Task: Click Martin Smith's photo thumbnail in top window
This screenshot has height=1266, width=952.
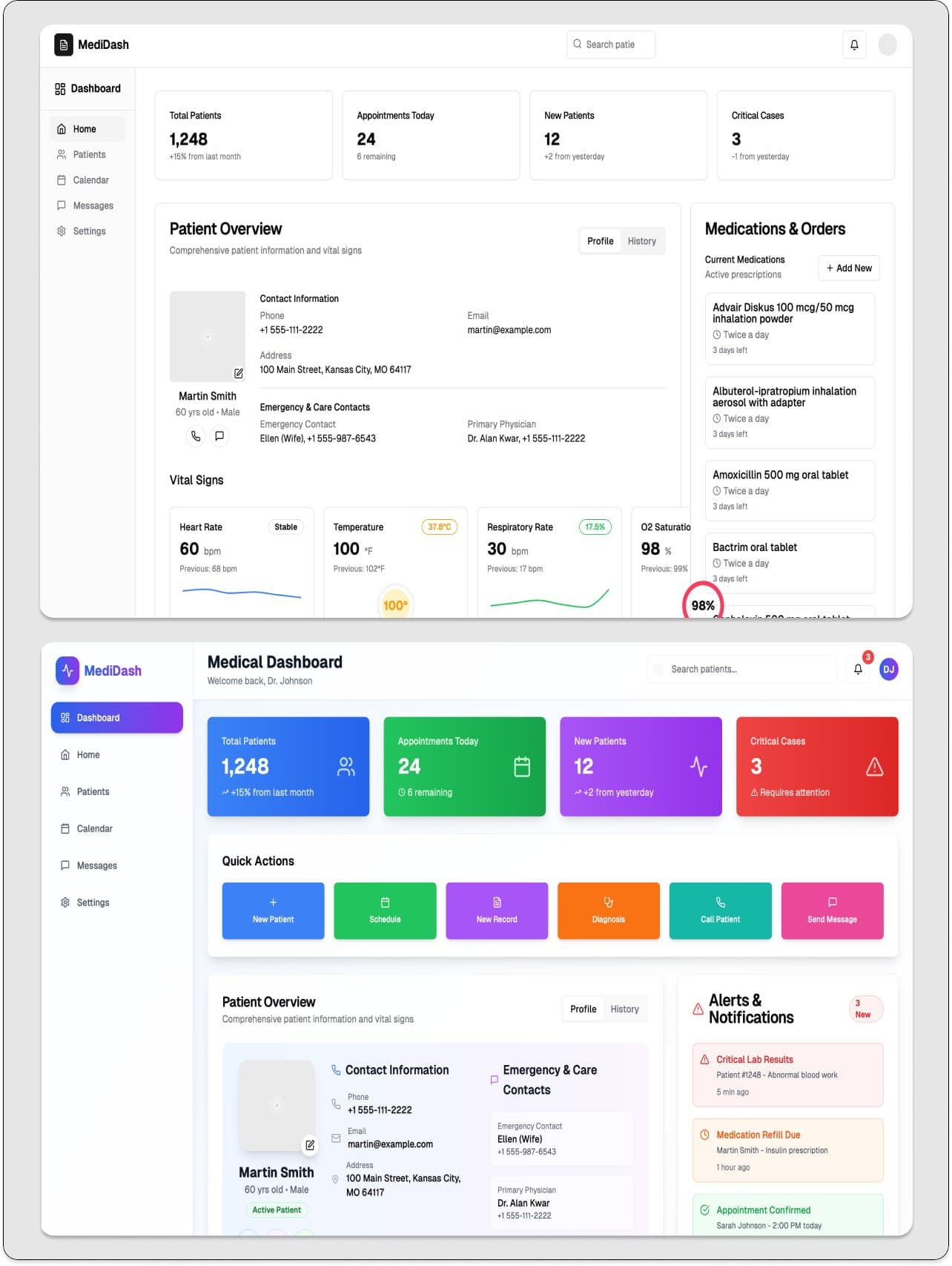Action: pos(208,337)
